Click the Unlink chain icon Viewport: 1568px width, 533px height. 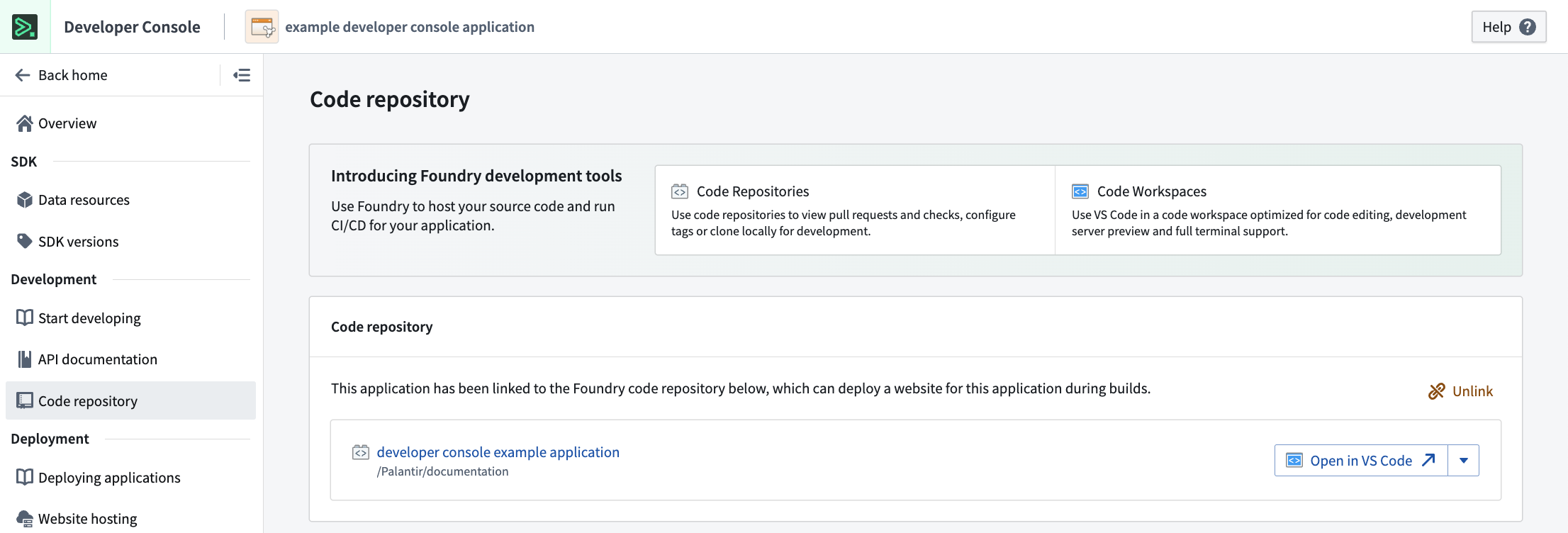point(1437,391)
